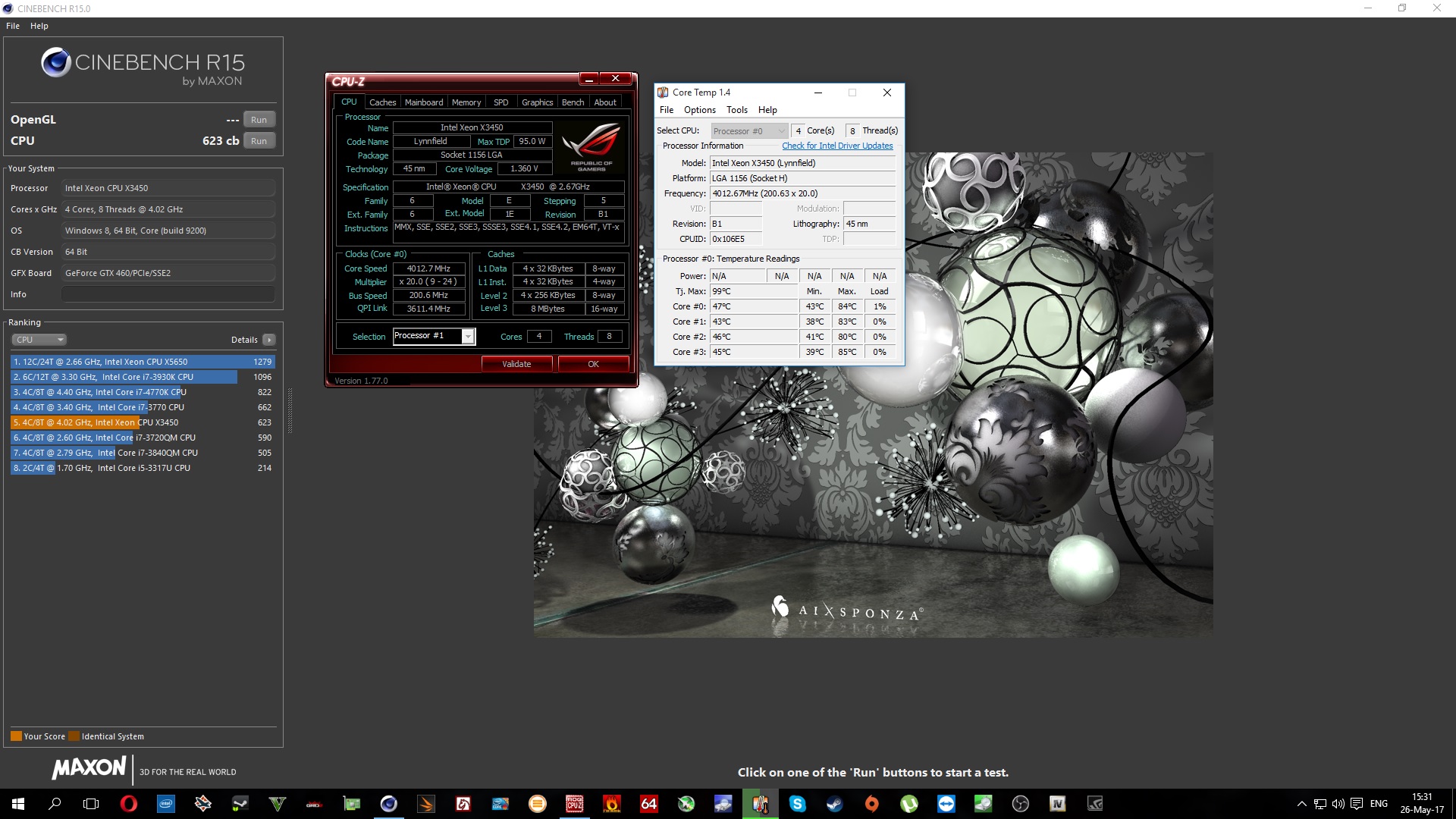
Task: Open the Windows Start menu
Action: point(18,804)
